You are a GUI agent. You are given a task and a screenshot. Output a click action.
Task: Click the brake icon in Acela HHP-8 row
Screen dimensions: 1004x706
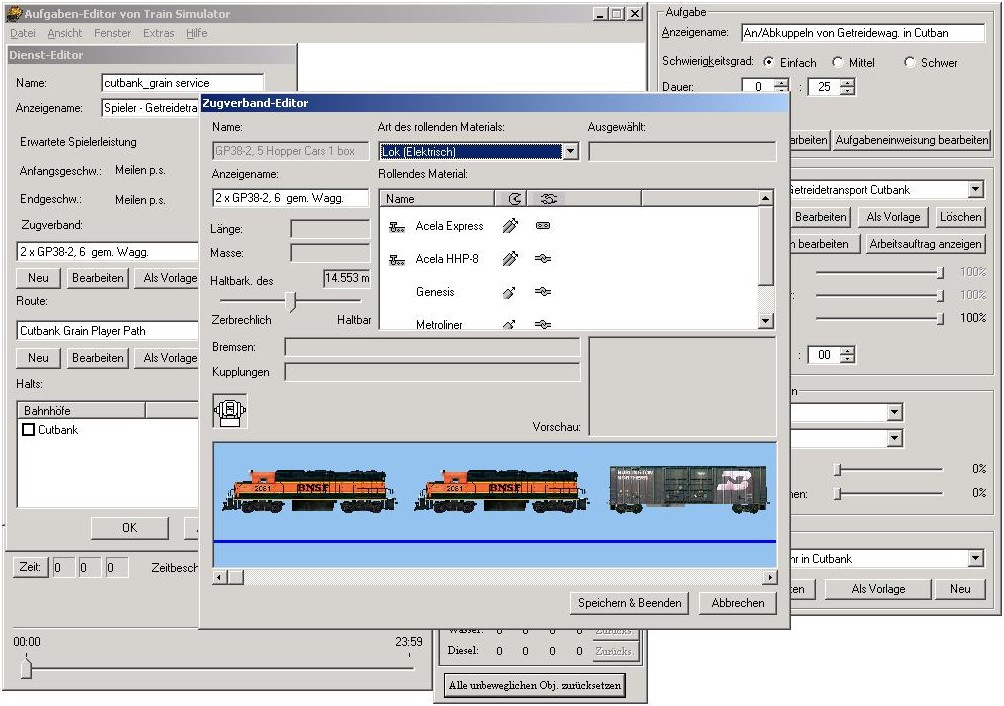click(x=510, y=260)
